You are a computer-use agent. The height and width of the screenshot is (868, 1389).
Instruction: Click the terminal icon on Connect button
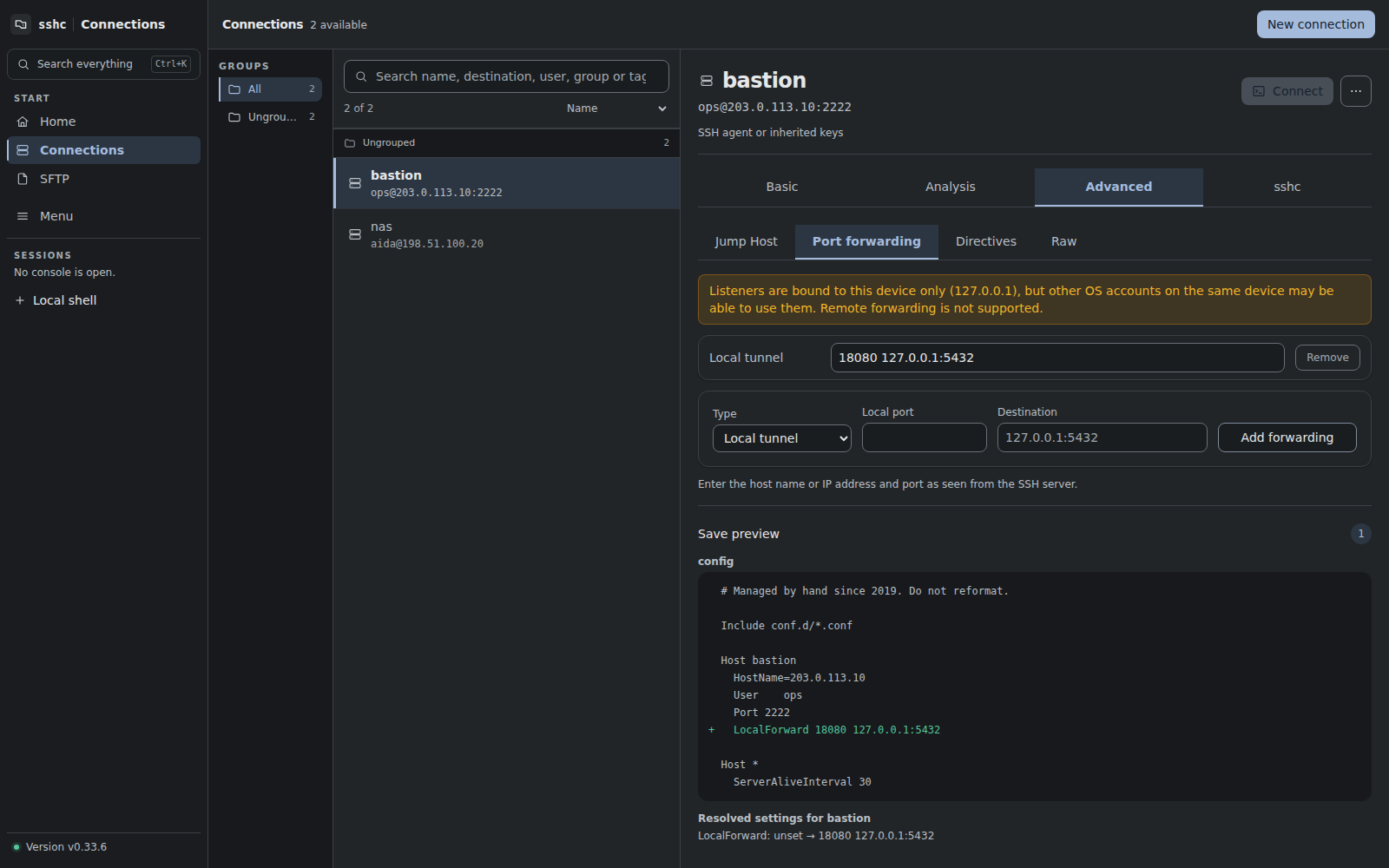[1259, 91]
